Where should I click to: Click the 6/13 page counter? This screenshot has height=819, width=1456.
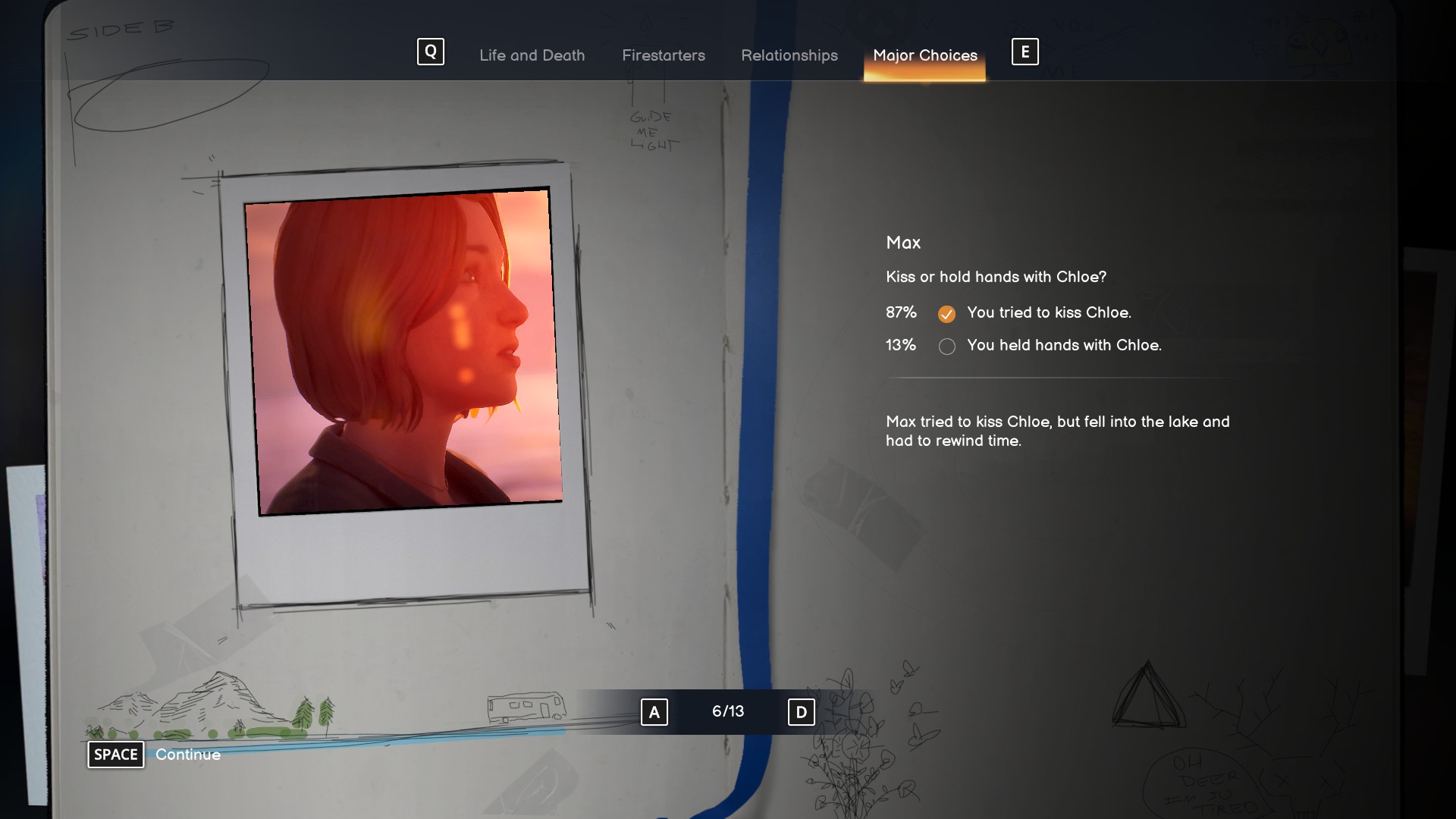(727, 711)
